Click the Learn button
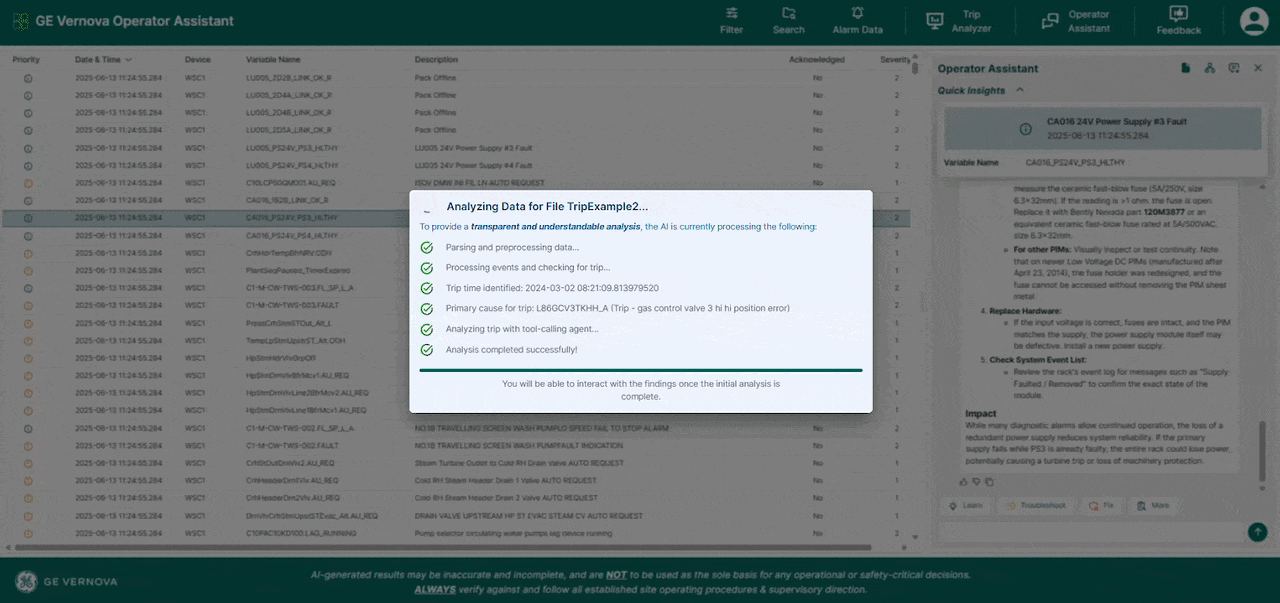The height and width of the screenshot is (603, 1280). click(x=966, y=506)
